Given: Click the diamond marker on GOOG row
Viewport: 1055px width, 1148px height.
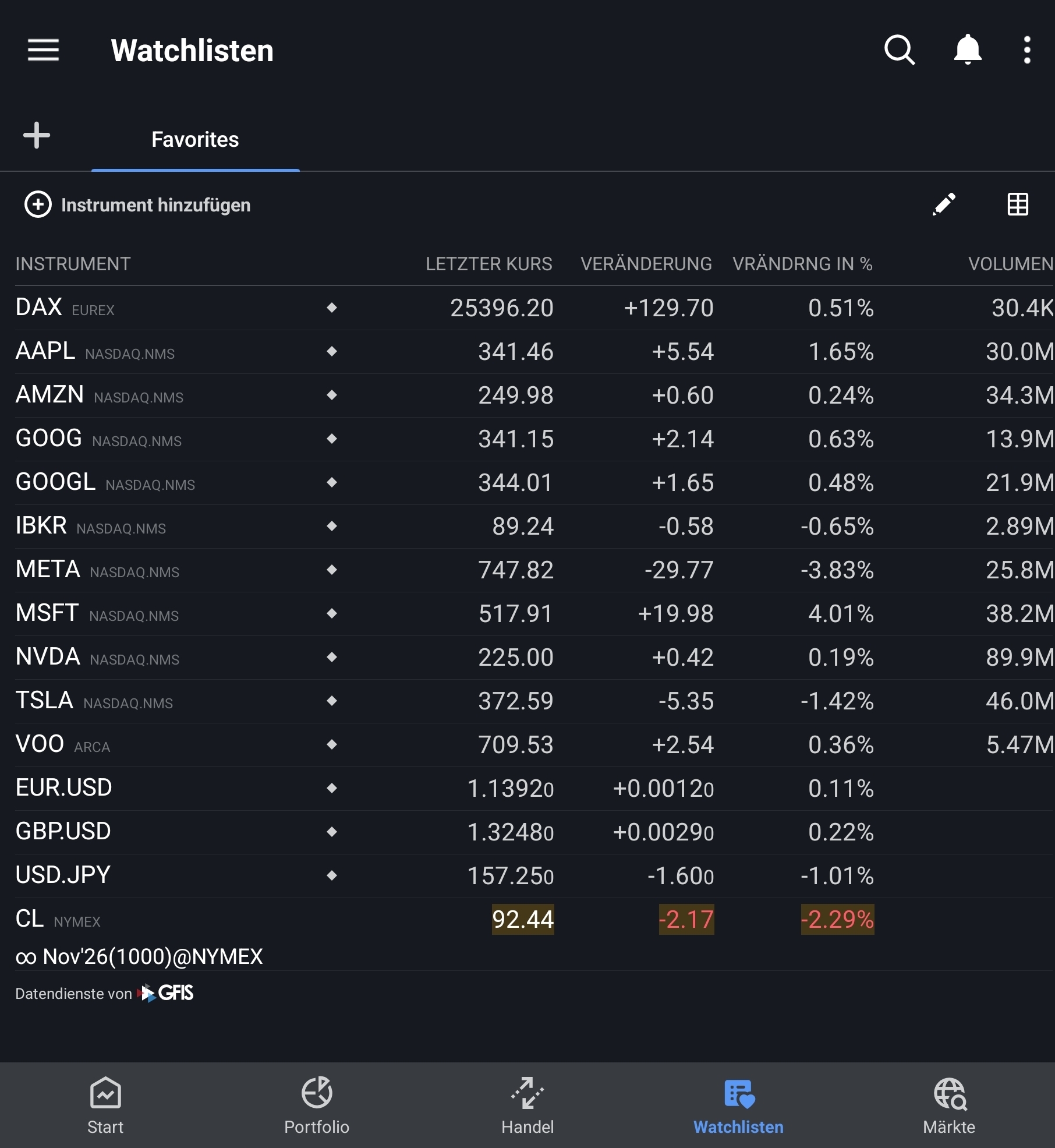Looking at the screenshot, I should pyautogui.click(x=332, y=439).
